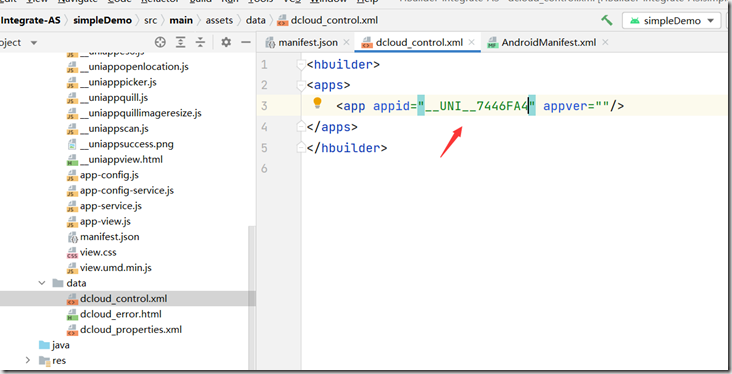The height and width of the screenshot is (374, 732).
Task: Hide the project panel with minus icon
Action: [246, 42]
